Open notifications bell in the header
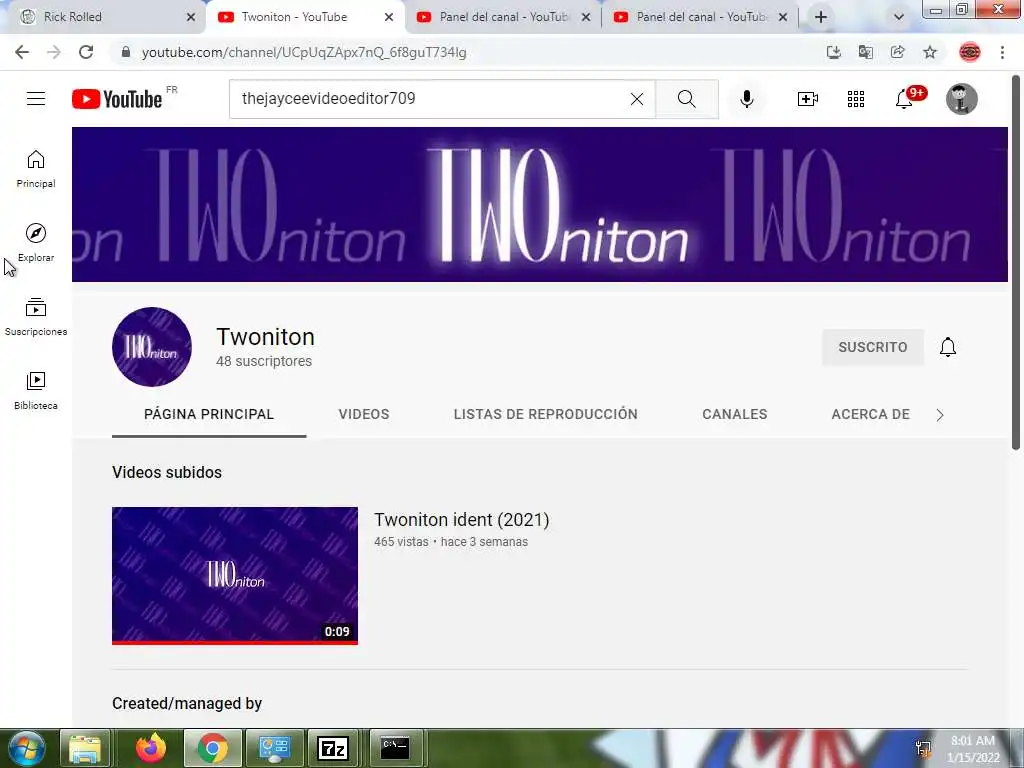Viewport: 1024px width, 768px height. (x=904, y=99)
